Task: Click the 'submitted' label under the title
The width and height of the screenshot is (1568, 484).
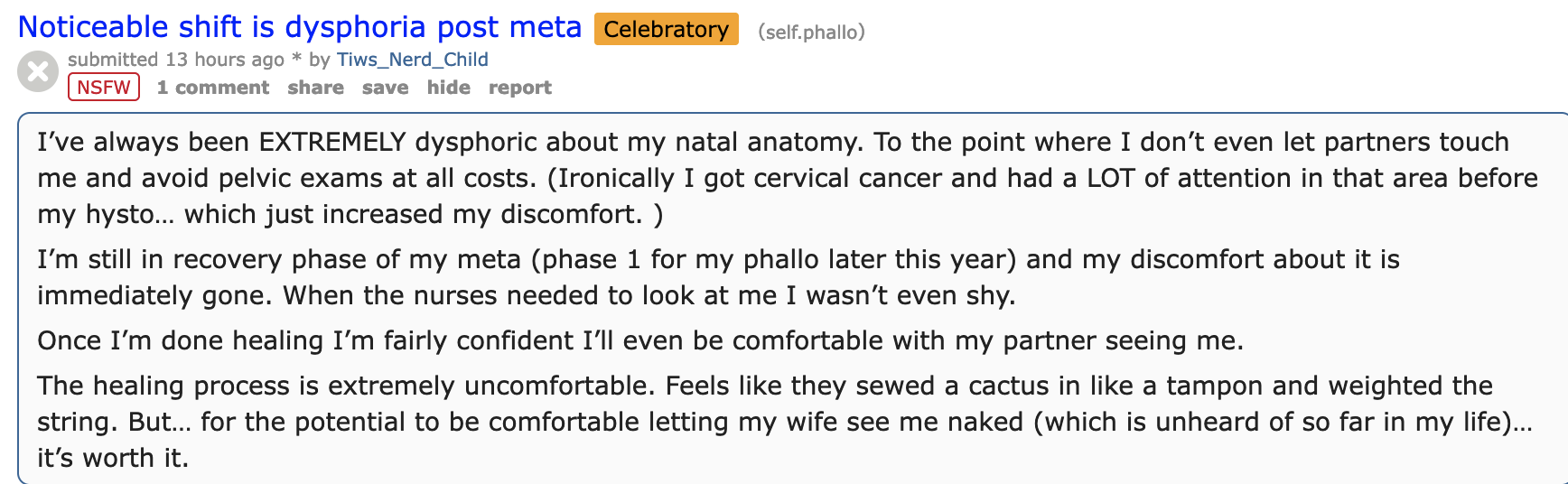Action: (113, 60)
